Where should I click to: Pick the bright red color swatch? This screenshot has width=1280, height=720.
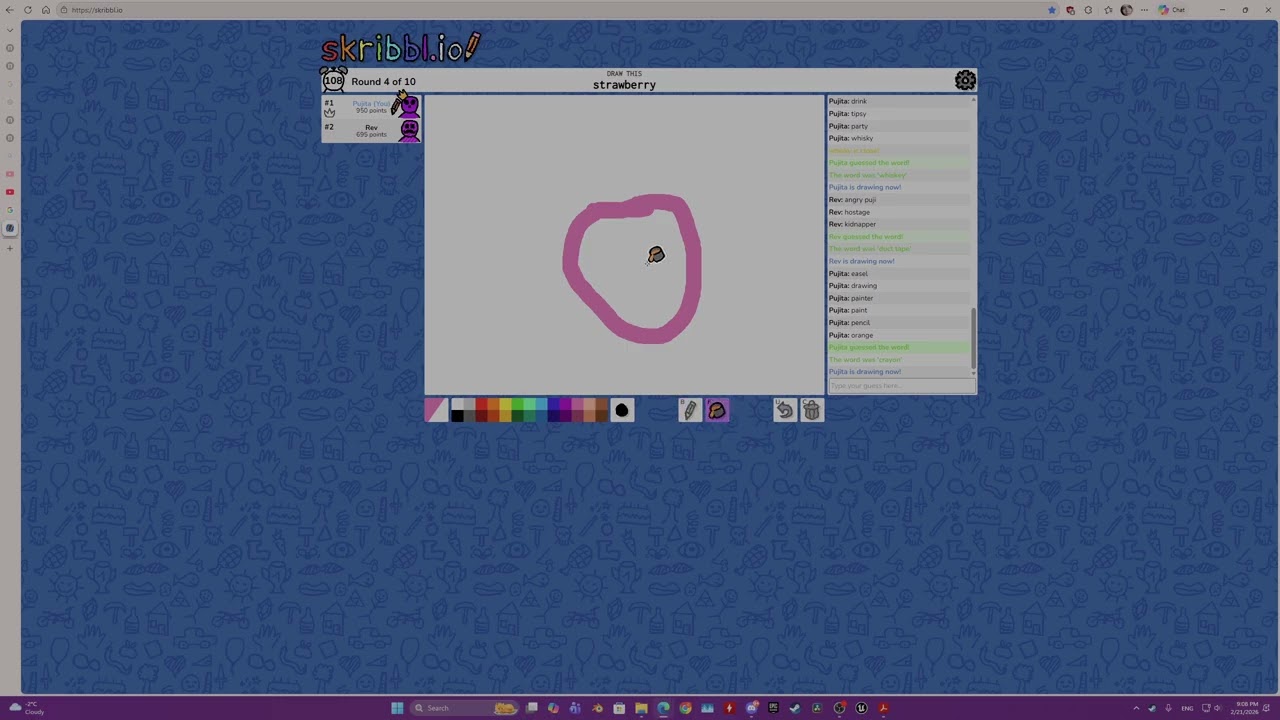481,404
